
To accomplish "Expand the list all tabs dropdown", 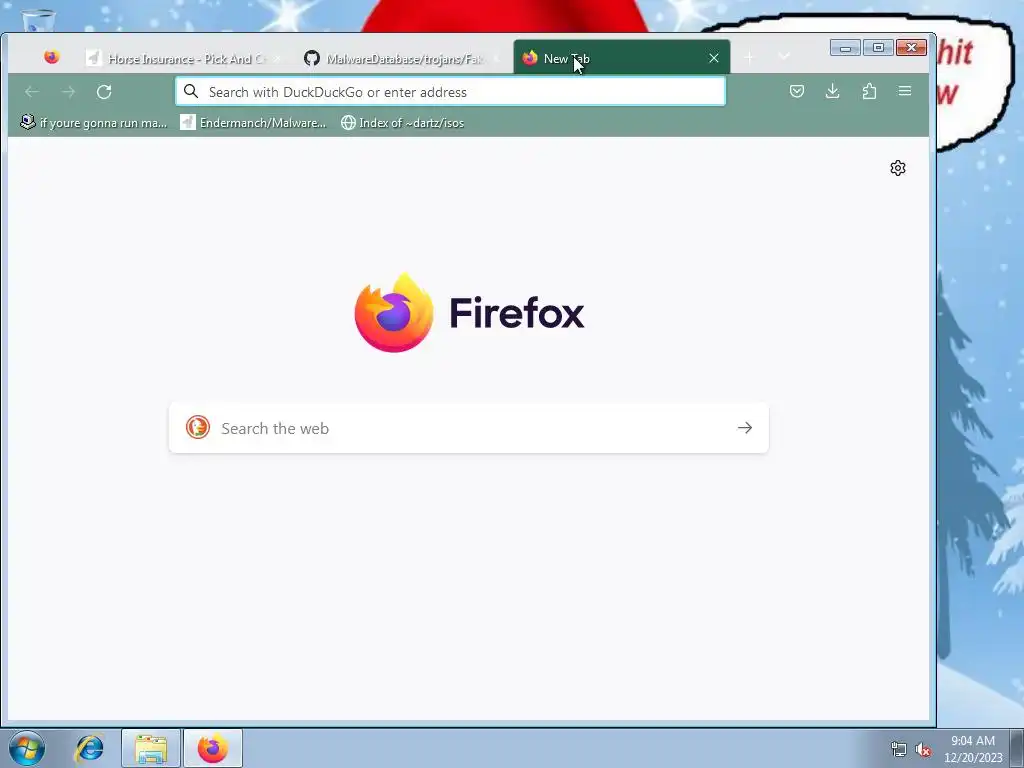I will 784,56.
